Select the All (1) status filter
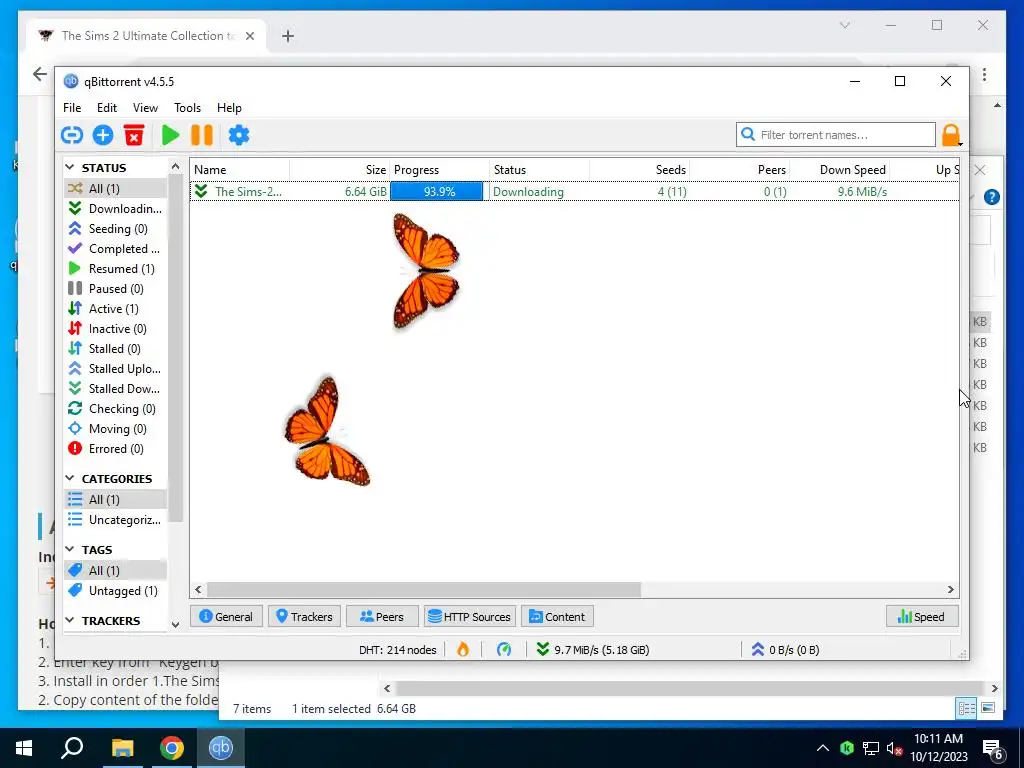 115,189
